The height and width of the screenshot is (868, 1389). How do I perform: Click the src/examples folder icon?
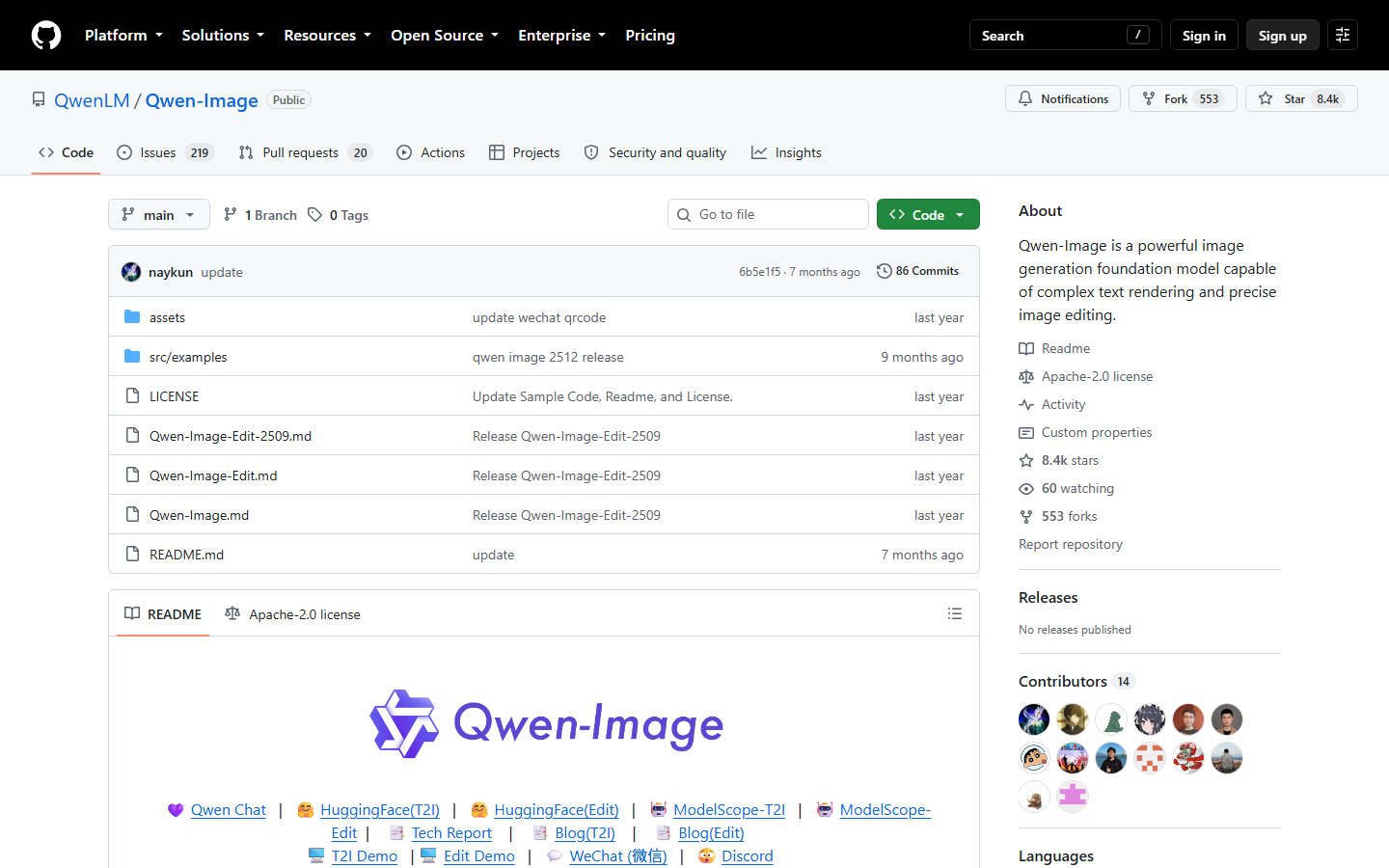[132, 357]
